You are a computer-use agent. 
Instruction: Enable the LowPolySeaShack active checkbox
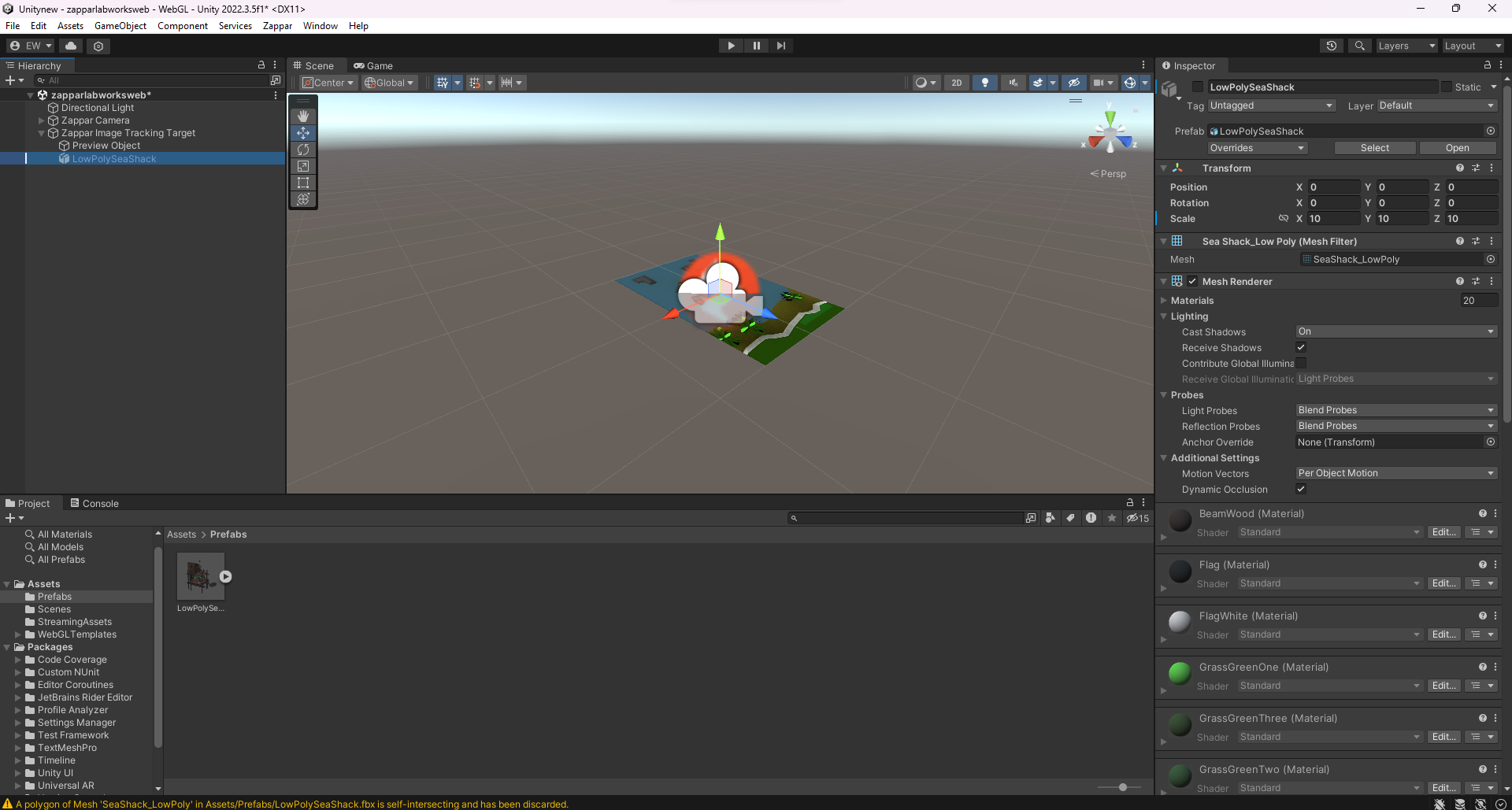pos(1197,87)
